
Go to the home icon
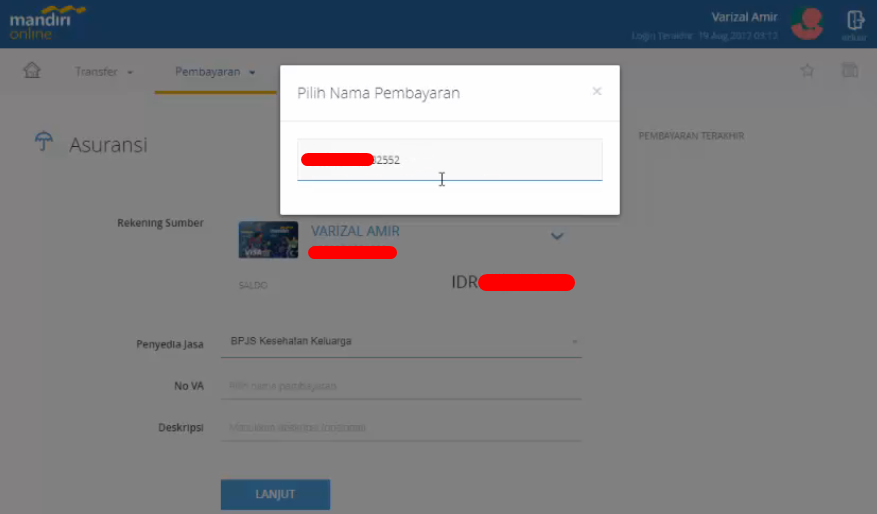pyautogui.click(x=32, y=70)
